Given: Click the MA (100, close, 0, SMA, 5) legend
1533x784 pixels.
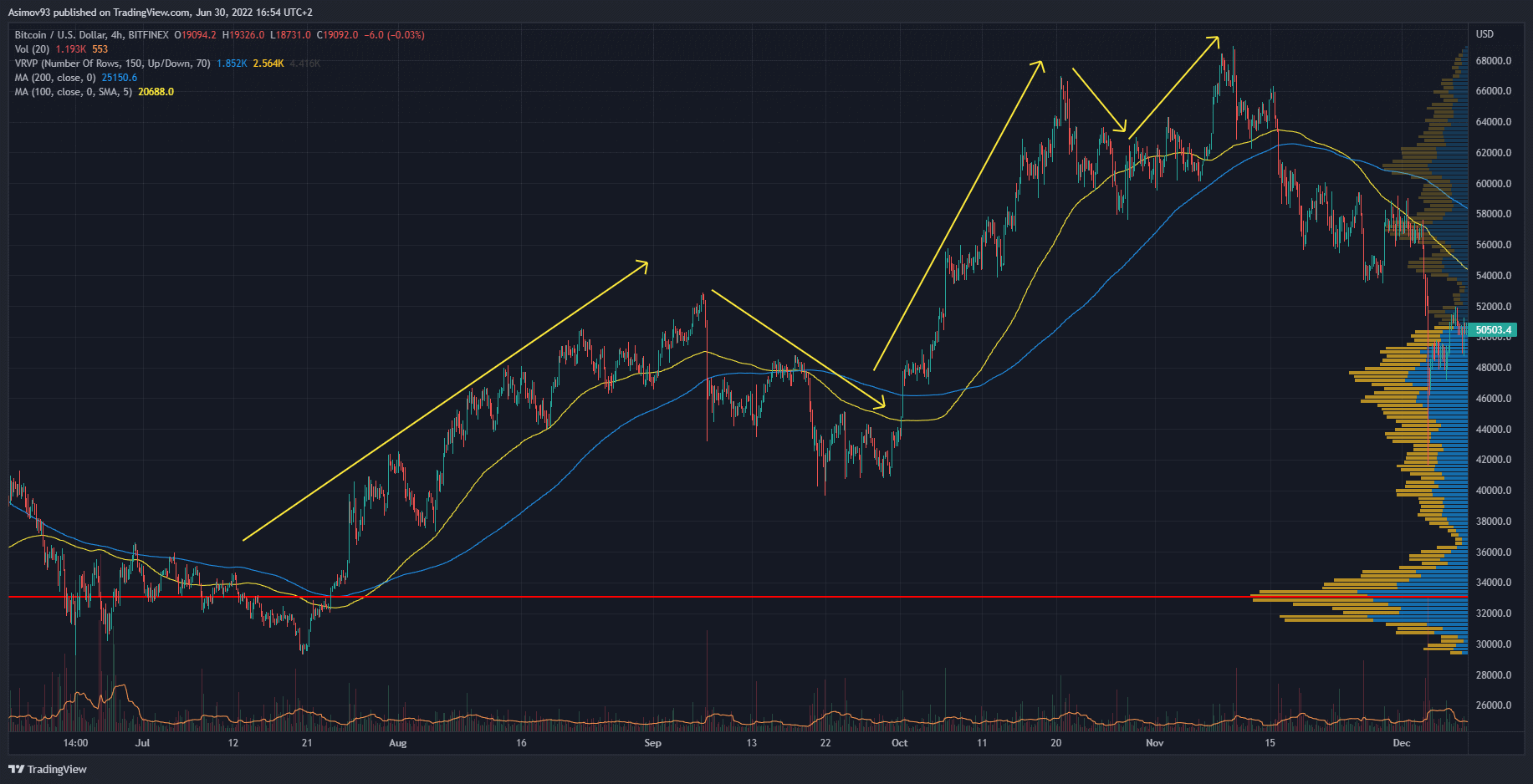Looking at the screenshot, I should [73, 92].
